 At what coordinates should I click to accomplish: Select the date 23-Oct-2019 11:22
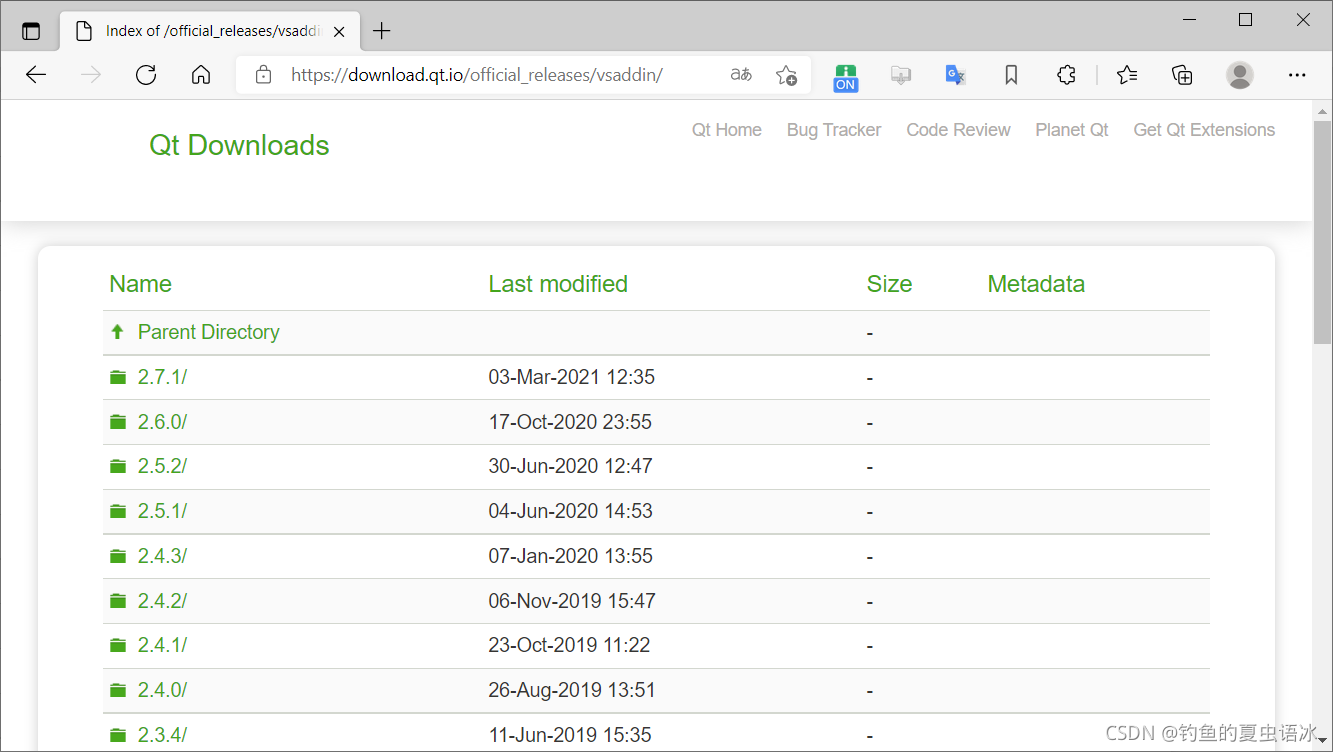[569, 645]
